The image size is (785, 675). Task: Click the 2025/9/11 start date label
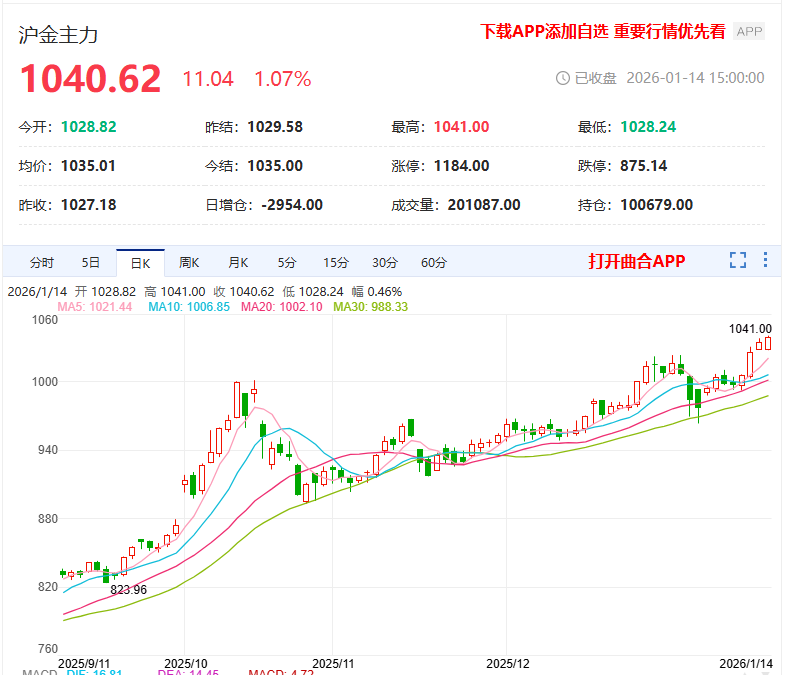[84, 663]
